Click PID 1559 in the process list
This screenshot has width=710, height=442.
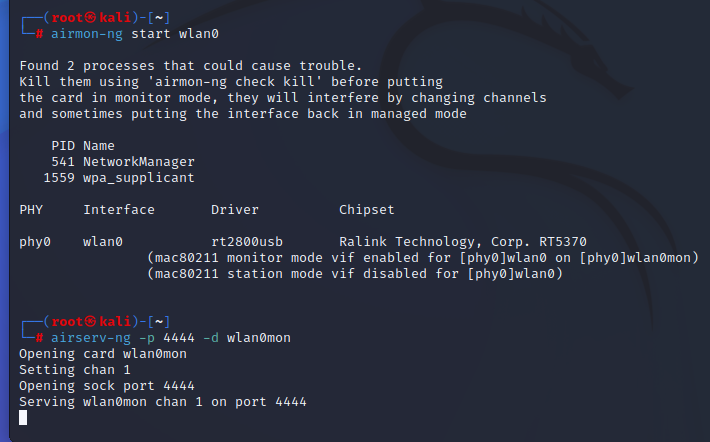tap(59, 178)
